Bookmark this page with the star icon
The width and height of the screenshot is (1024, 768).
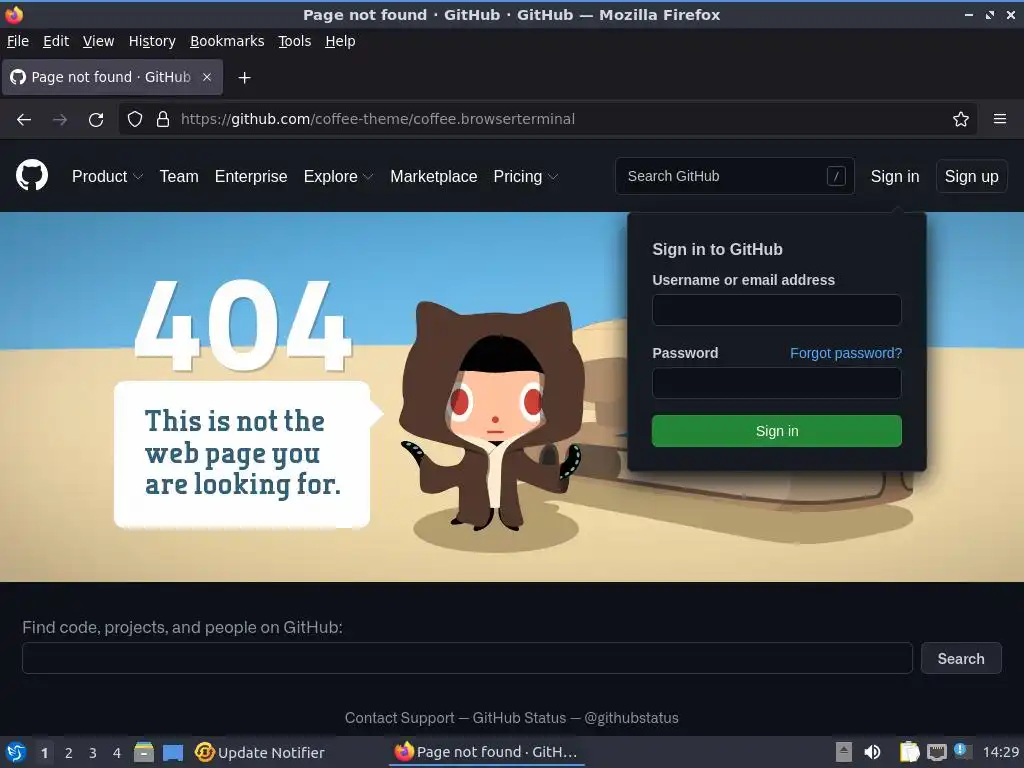click(961, 119)
